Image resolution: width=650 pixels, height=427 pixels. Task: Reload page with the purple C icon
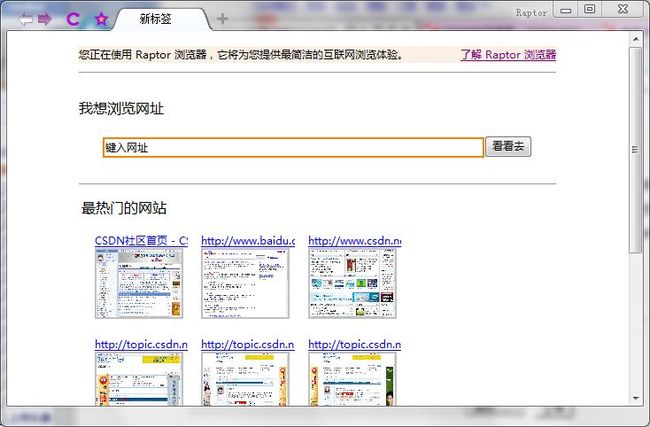(x=73, y=19)
